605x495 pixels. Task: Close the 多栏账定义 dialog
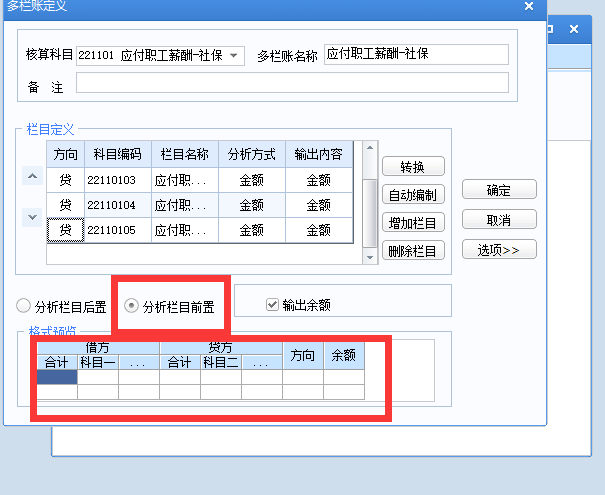coord(528,6)
